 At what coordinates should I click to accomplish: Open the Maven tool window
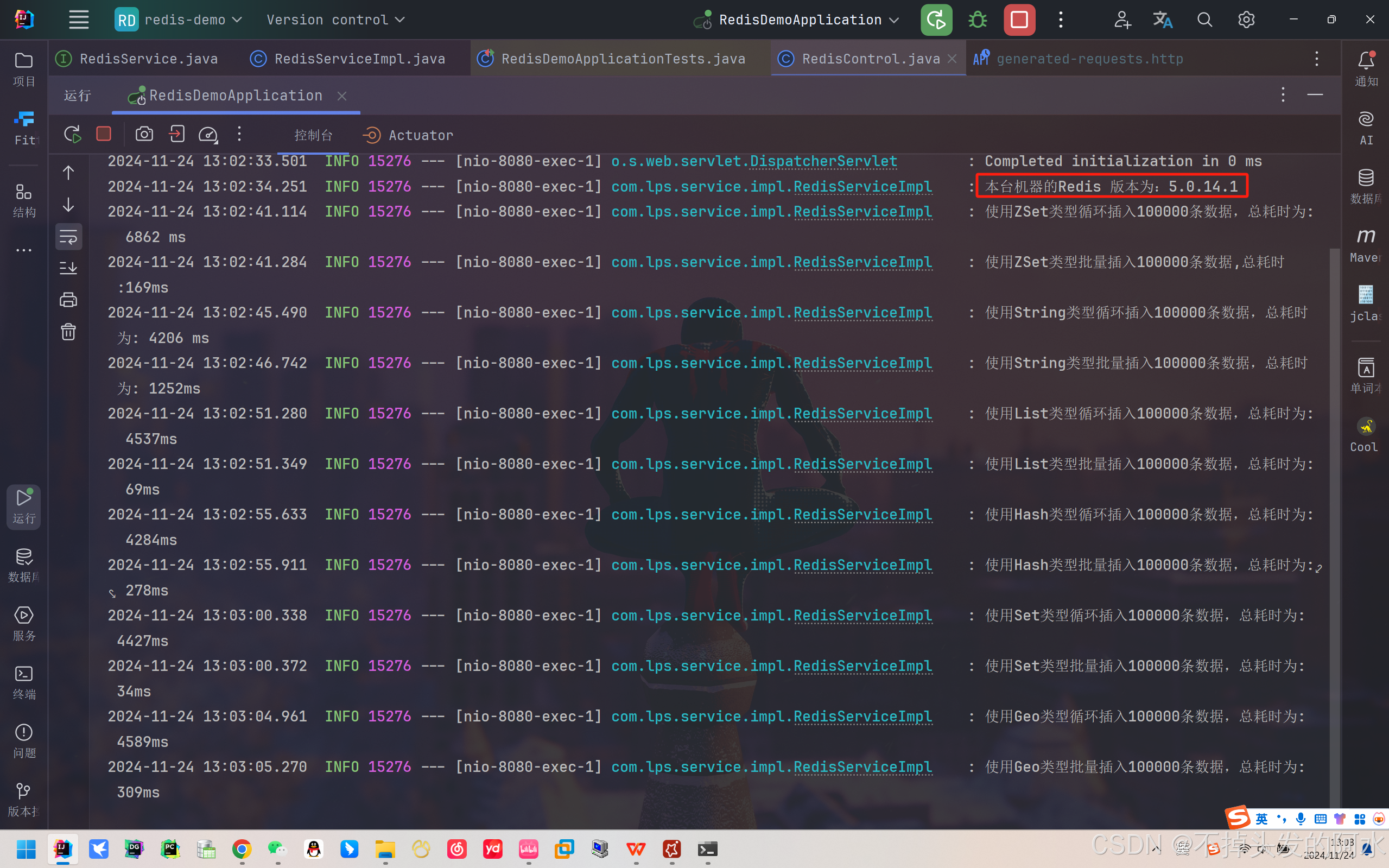[1366, 245]
